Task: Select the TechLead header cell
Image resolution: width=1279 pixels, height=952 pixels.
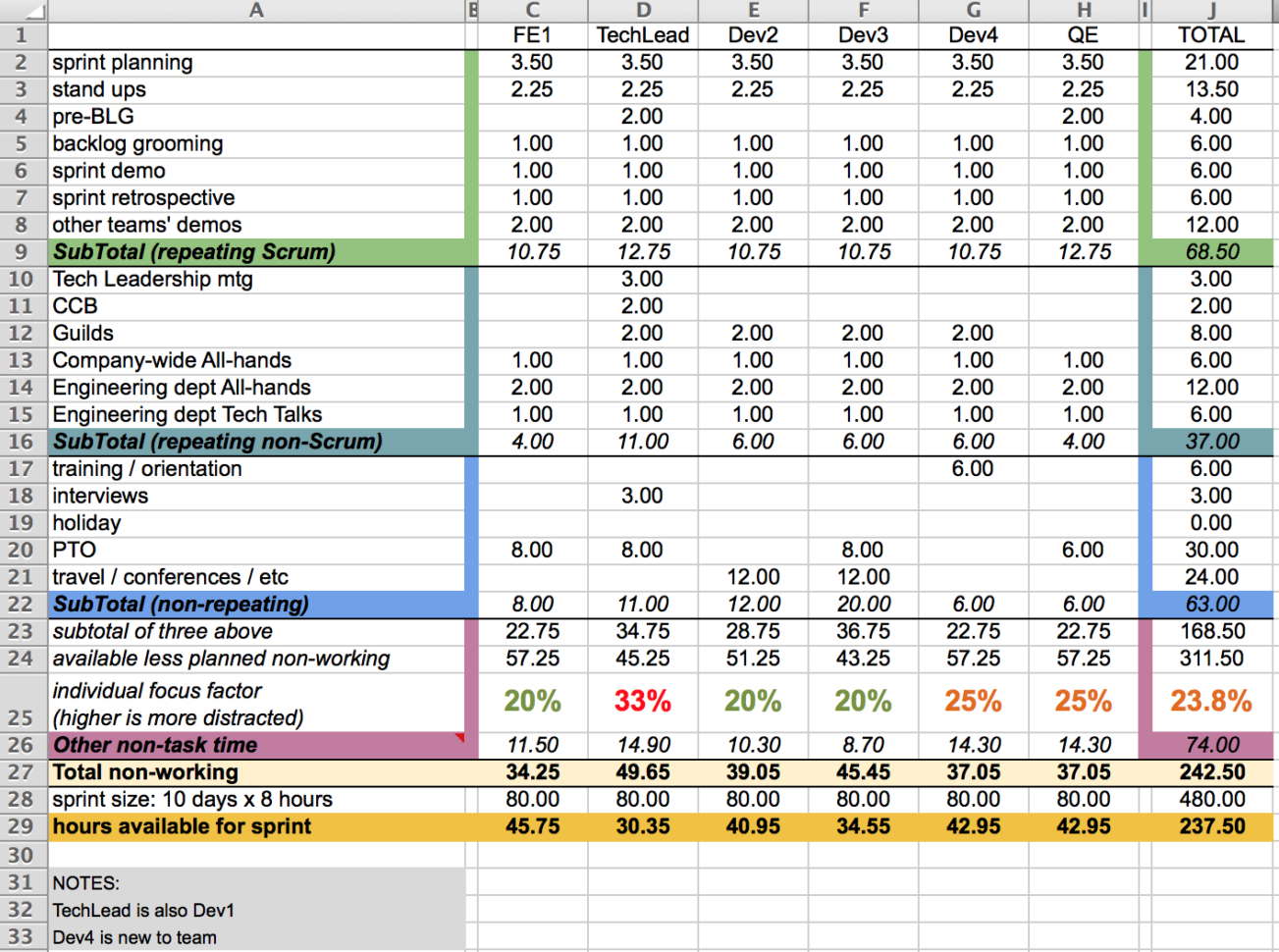Action: [x=643, y=34]
